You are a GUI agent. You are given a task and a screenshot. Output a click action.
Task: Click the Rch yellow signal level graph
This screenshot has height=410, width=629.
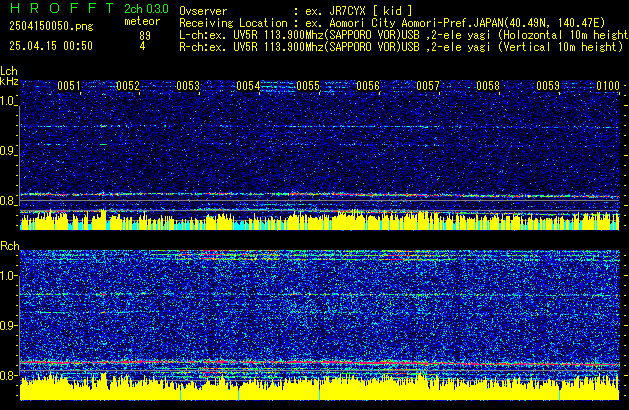320,388
